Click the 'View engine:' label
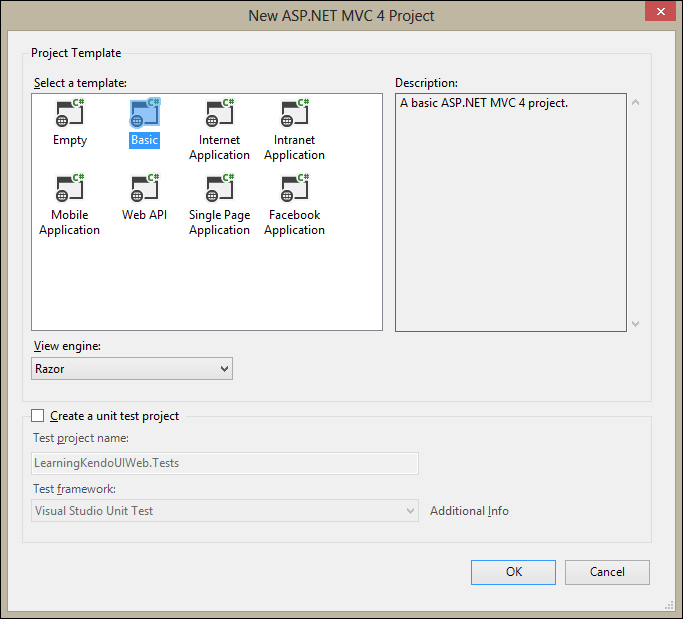This screenshot has width=683, height=619. pyautogui.click(x=68, y=346)
